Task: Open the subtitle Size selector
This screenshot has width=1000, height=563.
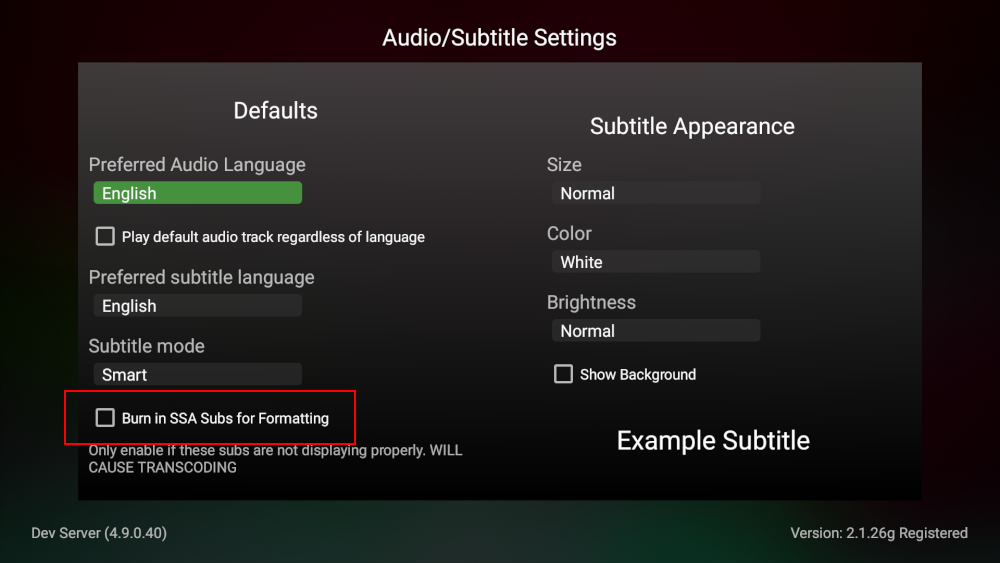Action: tap(655, 193)
